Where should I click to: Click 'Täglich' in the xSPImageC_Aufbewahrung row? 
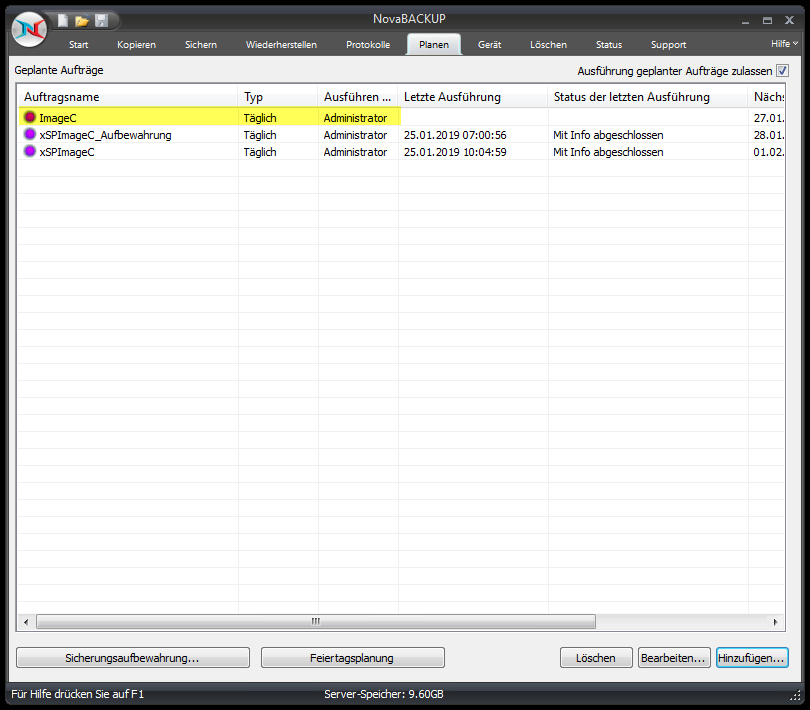pos(260,135)
